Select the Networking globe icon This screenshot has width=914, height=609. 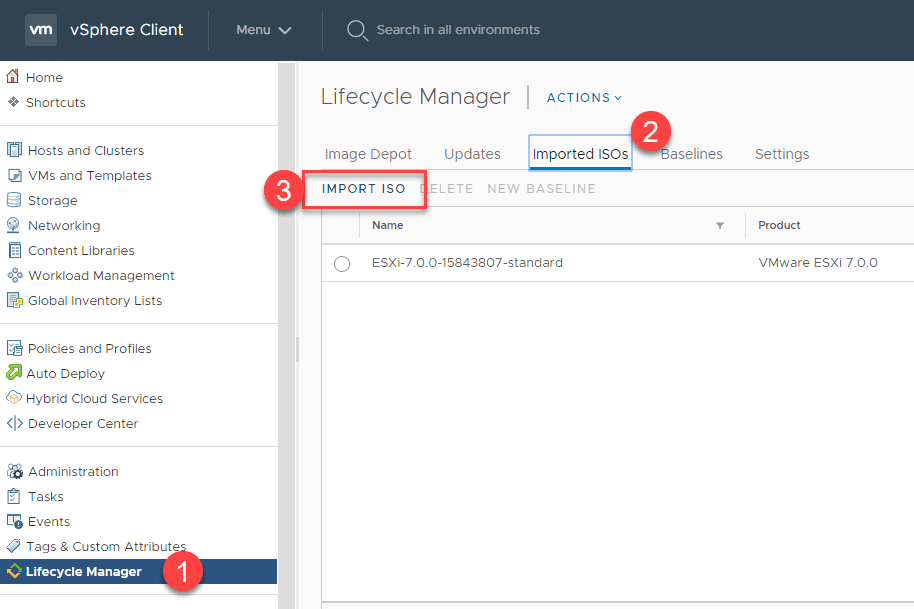coord(14,225)
